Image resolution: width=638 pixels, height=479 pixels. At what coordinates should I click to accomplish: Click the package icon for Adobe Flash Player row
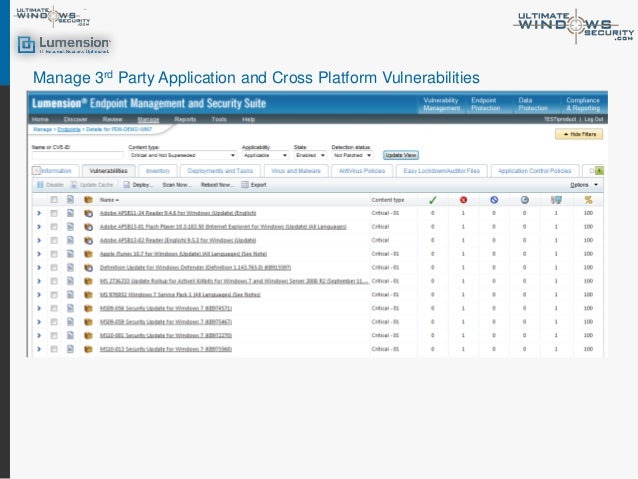88,227
